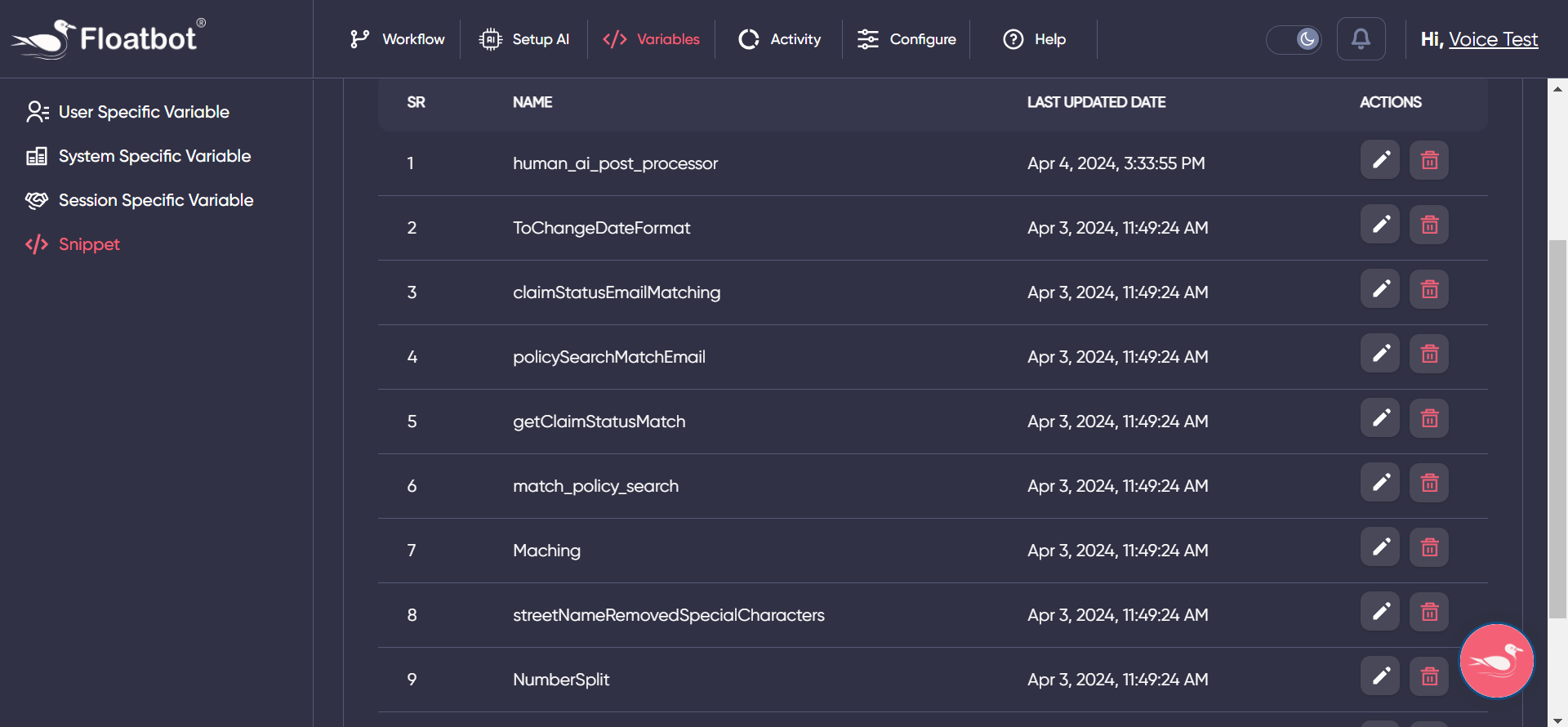Open the Workflow menu
The image size is (1568, 727).
point(398,39)
